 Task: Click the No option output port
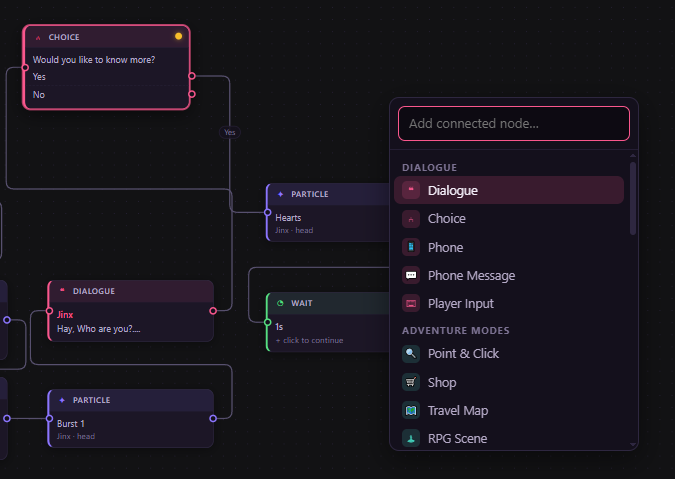(192, 94)
